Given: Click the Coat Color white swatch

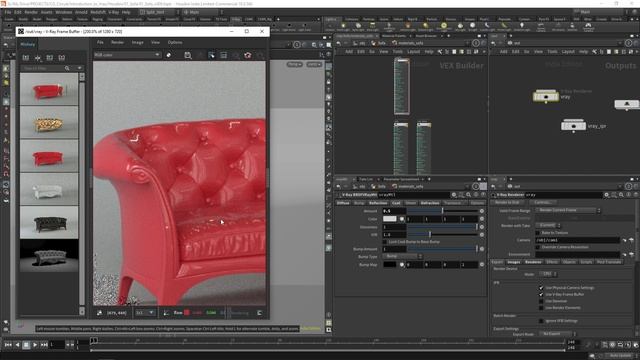Looking at the screenshot, I should 389,219.
